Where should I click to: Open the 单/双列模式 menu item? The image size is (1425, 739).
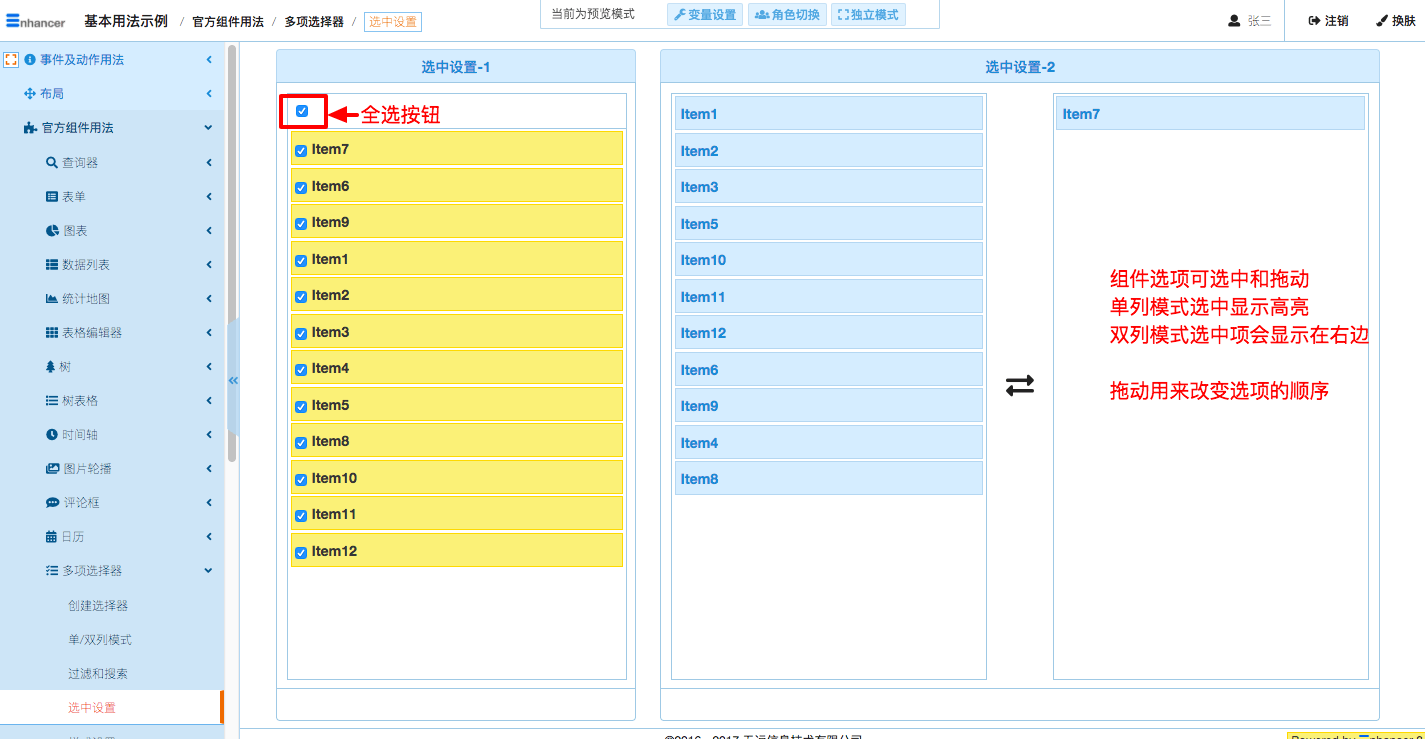click(x=100, y=640)
